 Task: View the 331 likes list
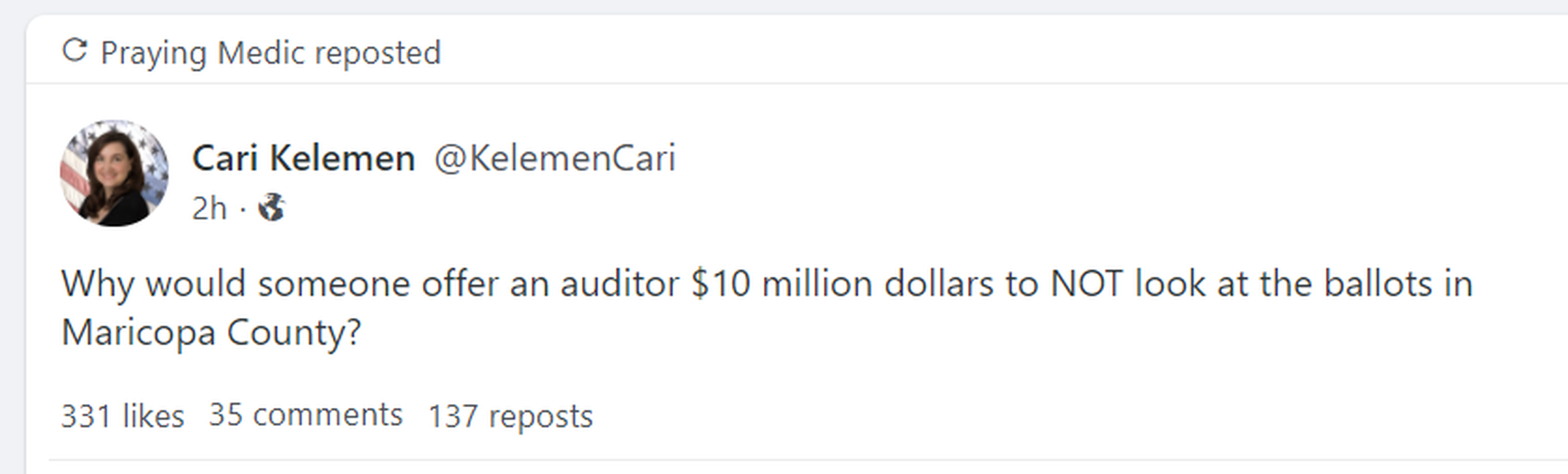122,416
